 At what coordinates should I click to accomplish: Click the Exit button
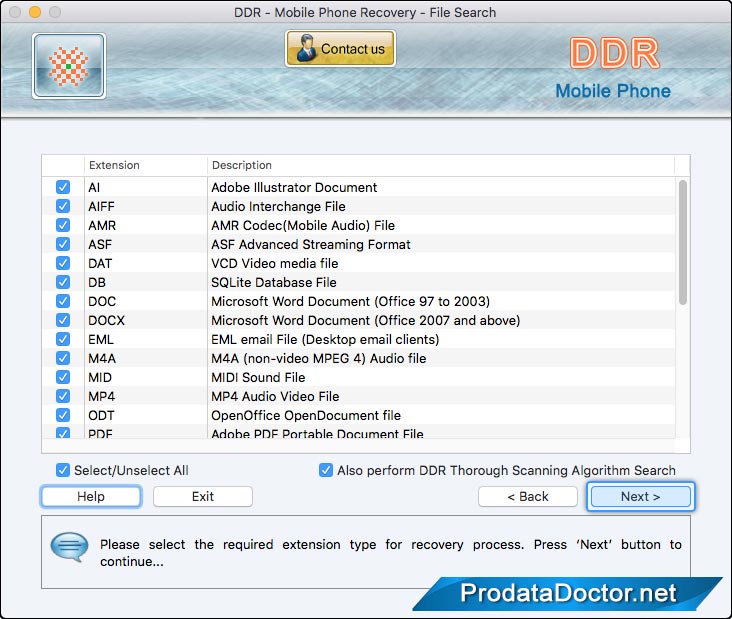tap(203, 496)
